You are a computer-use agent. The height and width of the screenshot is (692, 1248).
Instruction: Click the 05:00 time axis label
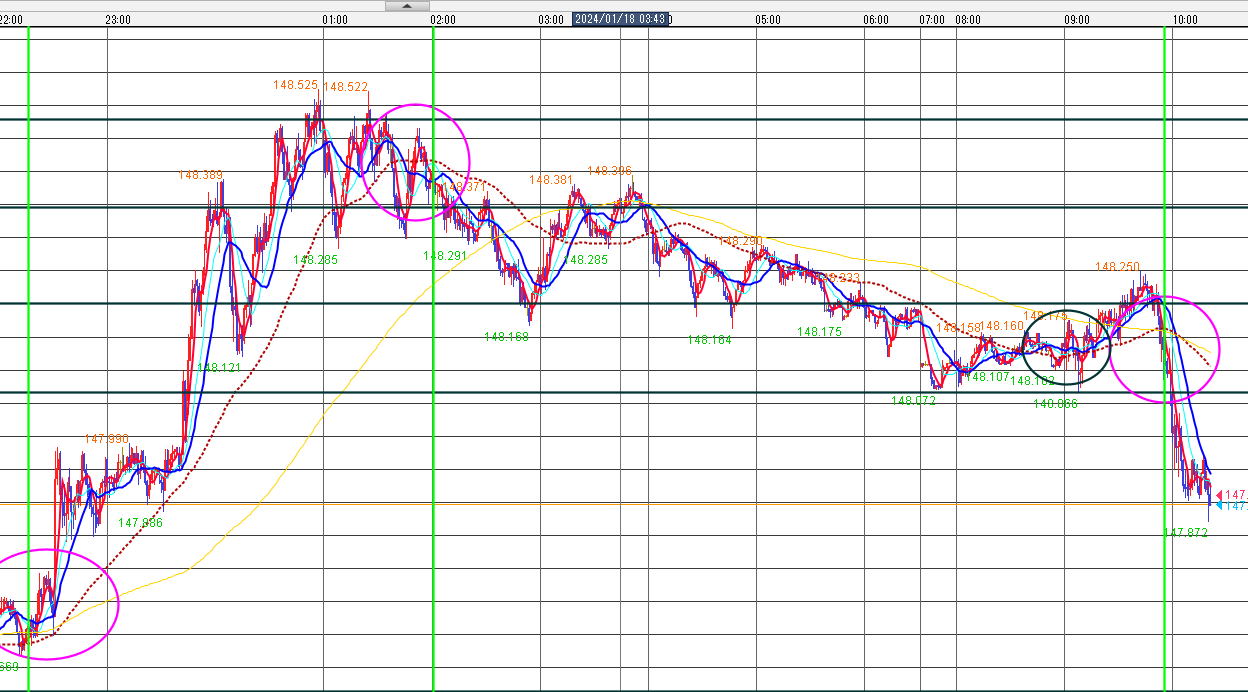pyautogui.click(x=768, y=19)
